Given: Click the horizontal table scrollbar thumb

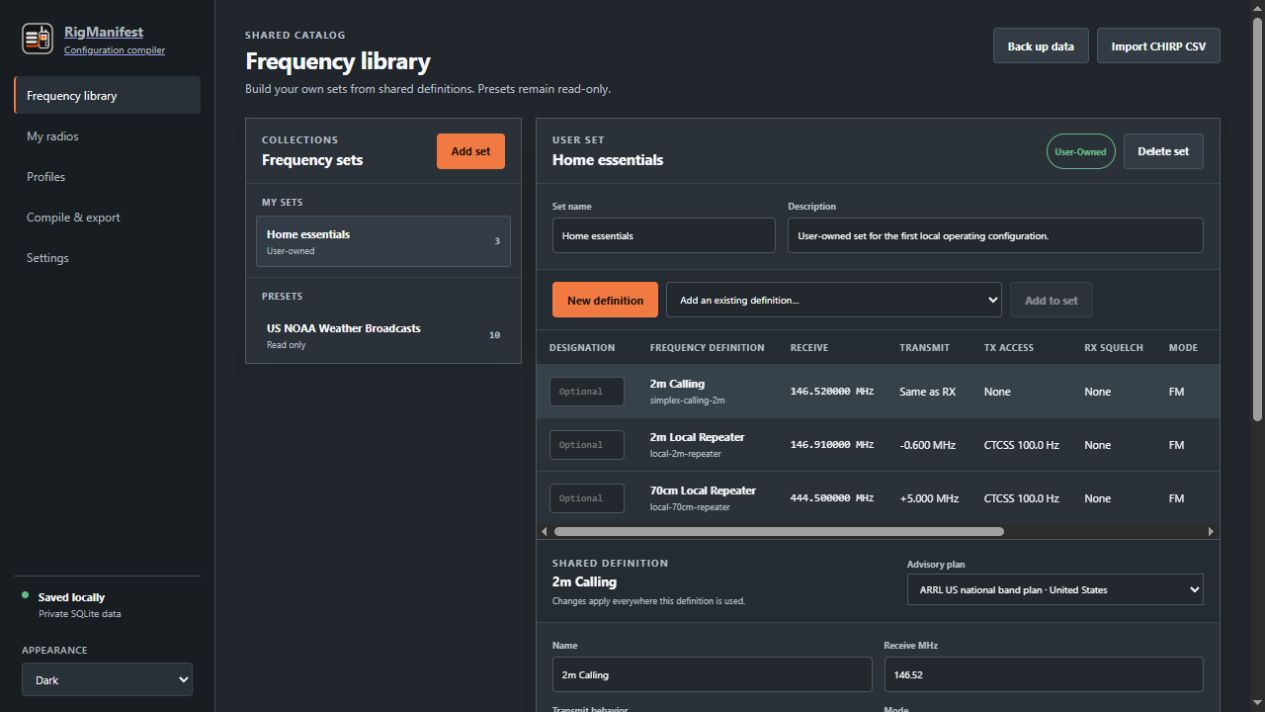Looking at the screenshot, I should coord(778,532).
